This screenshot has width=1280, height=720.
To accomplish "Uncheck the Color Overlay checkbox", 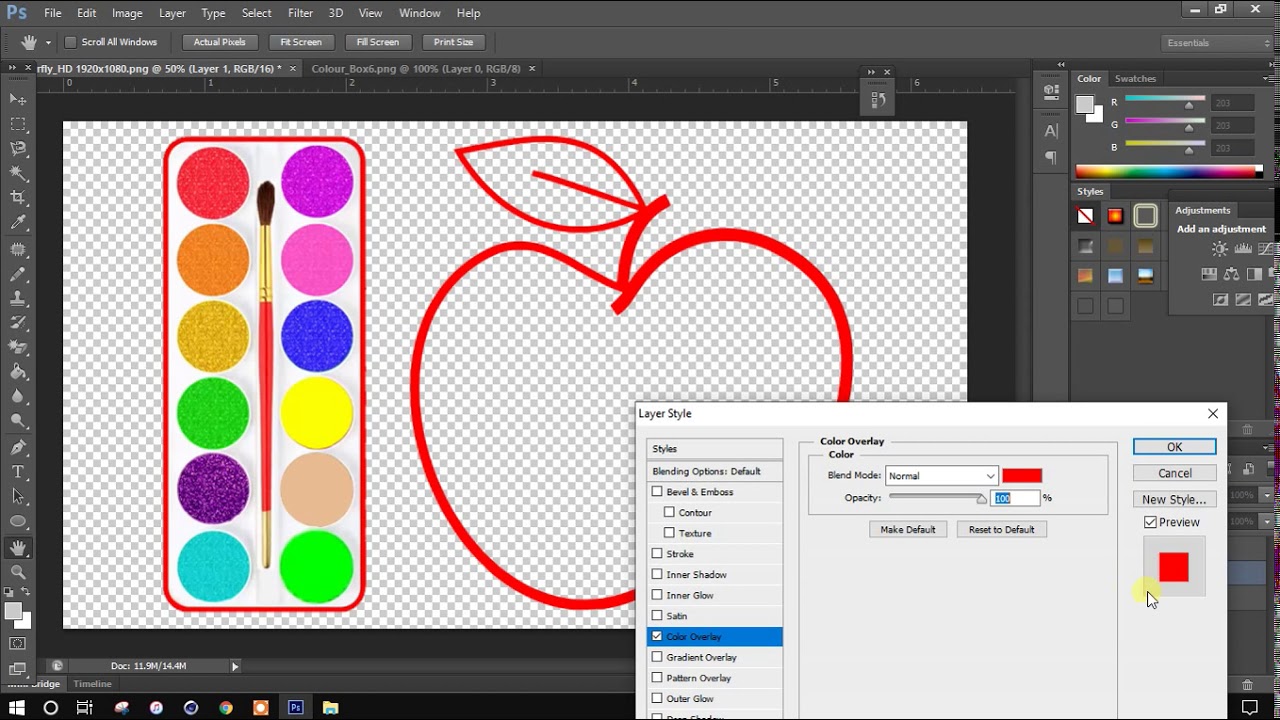I will (657, 636).
